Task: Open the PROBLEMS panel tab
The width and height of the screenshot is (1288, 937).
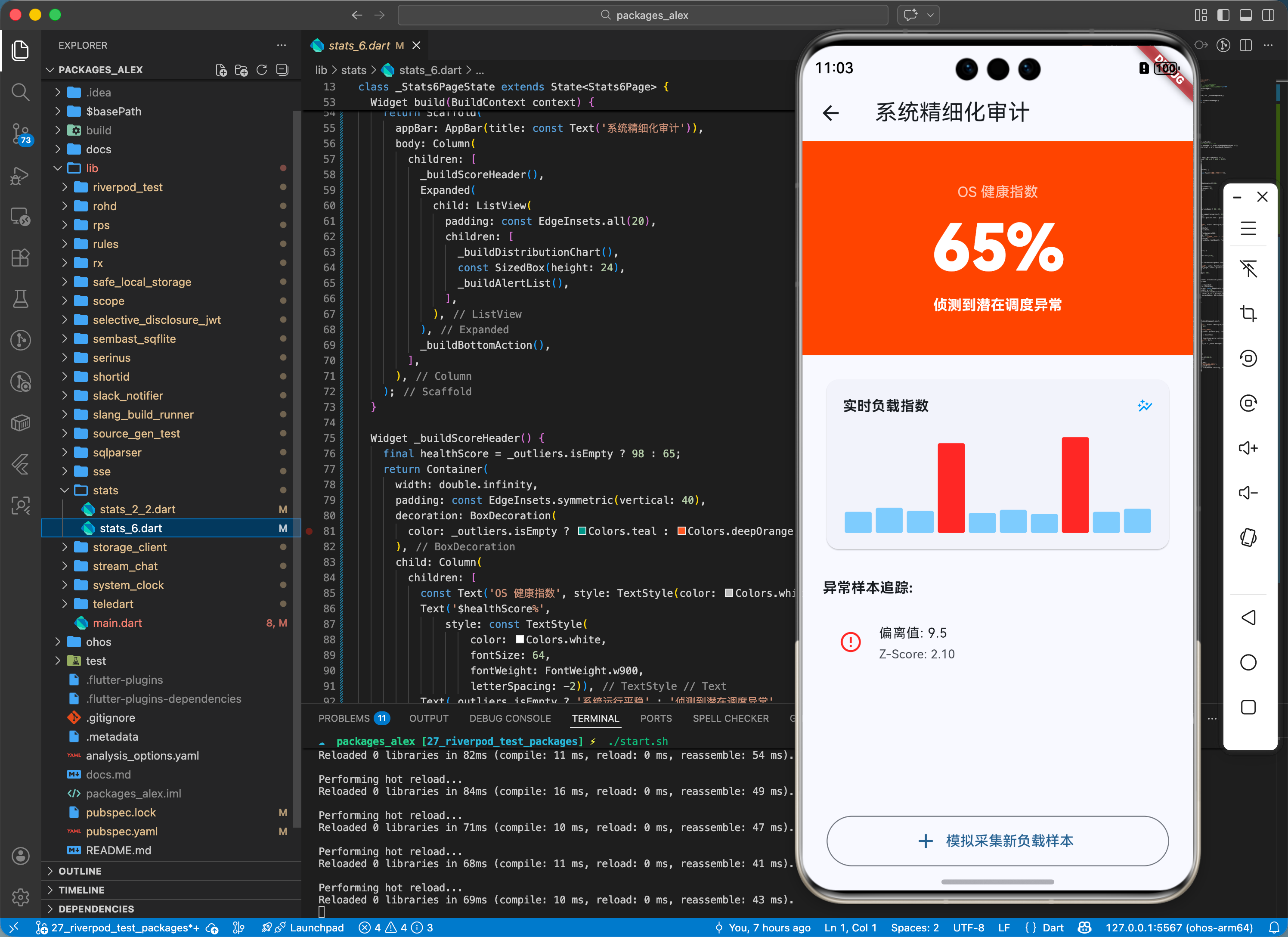Action: point(344,718)
